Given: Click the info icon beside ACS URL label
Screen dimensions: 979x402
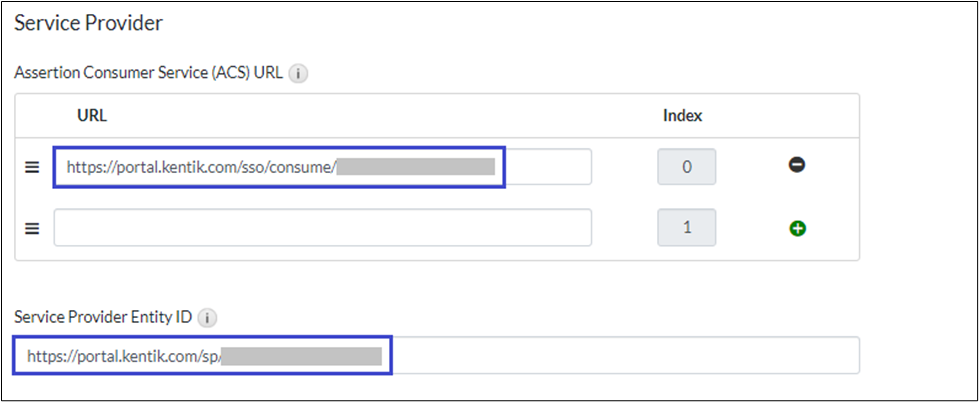Looking at the screenshot, I should pyautogui.click(x=298, y=73).
